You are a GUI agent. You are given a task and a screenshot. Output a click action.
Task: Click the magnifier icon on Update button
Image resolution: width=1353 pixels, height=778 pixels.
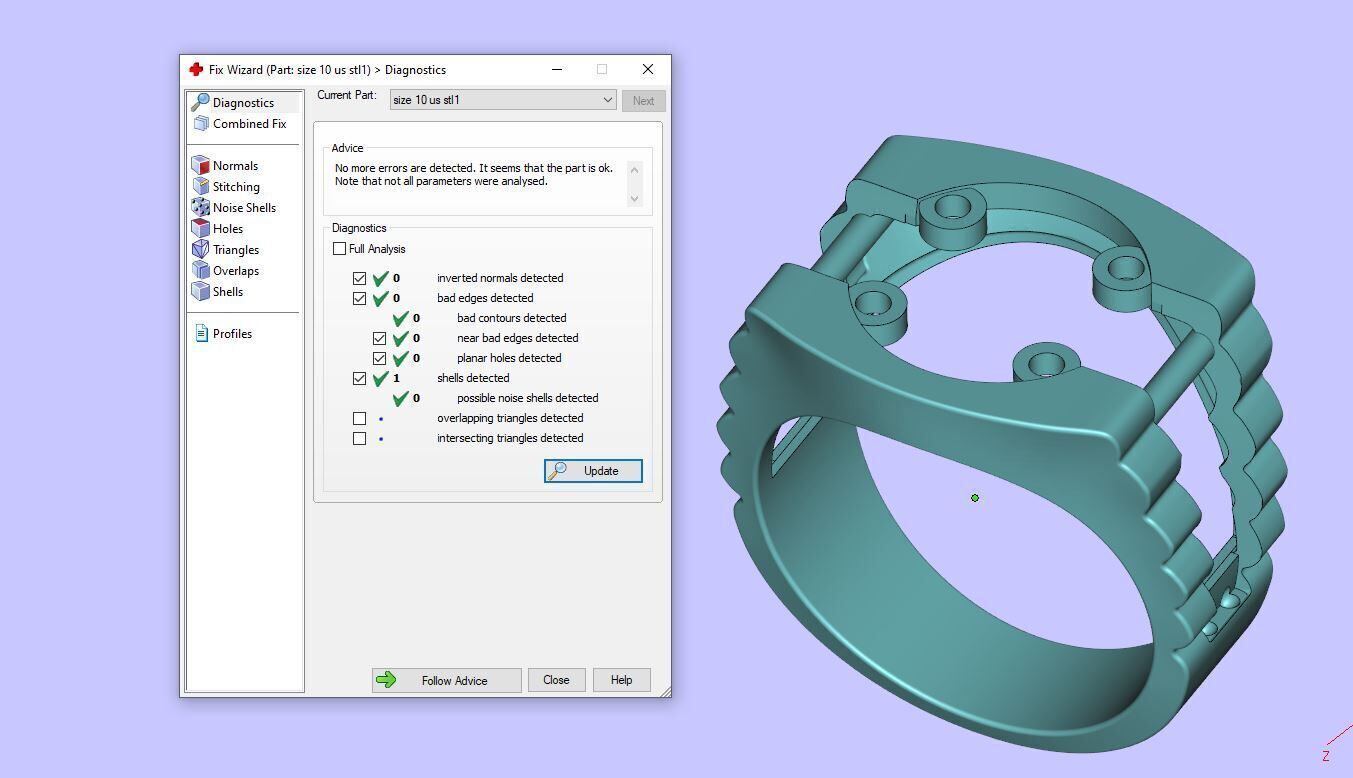558,471
